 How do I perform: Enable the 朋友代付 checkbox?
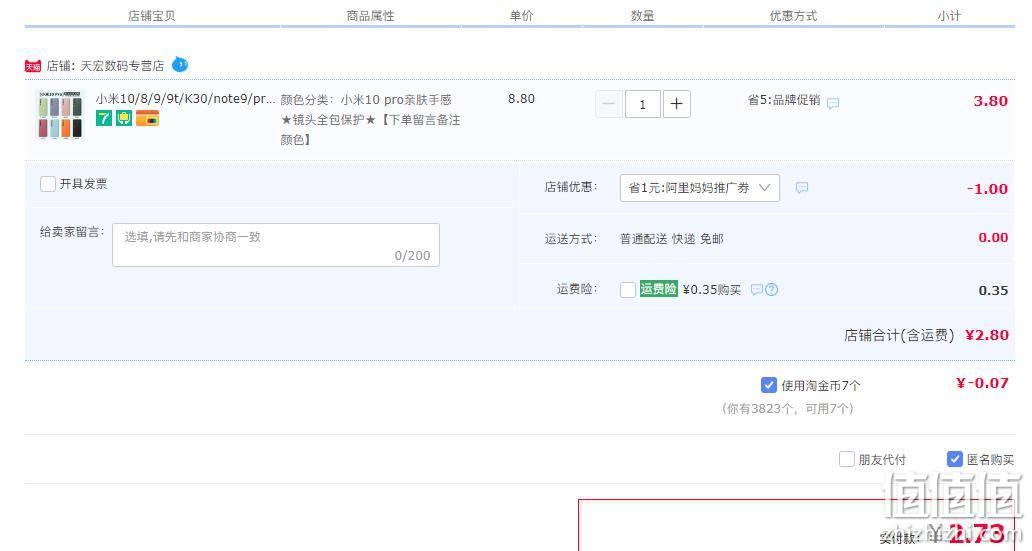[846, 459]
